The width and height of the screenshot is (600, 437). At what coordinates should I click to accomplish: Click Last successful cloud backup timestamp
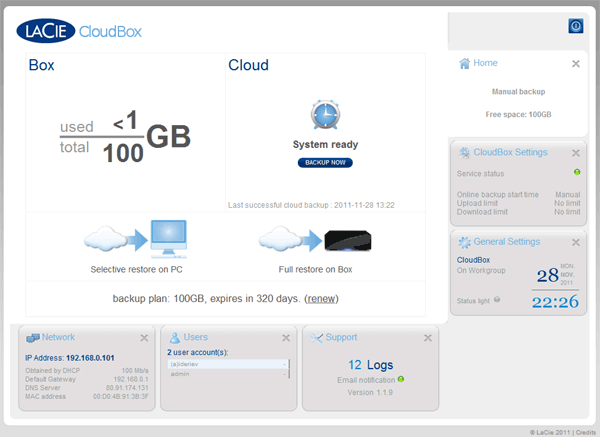point(311,205)
